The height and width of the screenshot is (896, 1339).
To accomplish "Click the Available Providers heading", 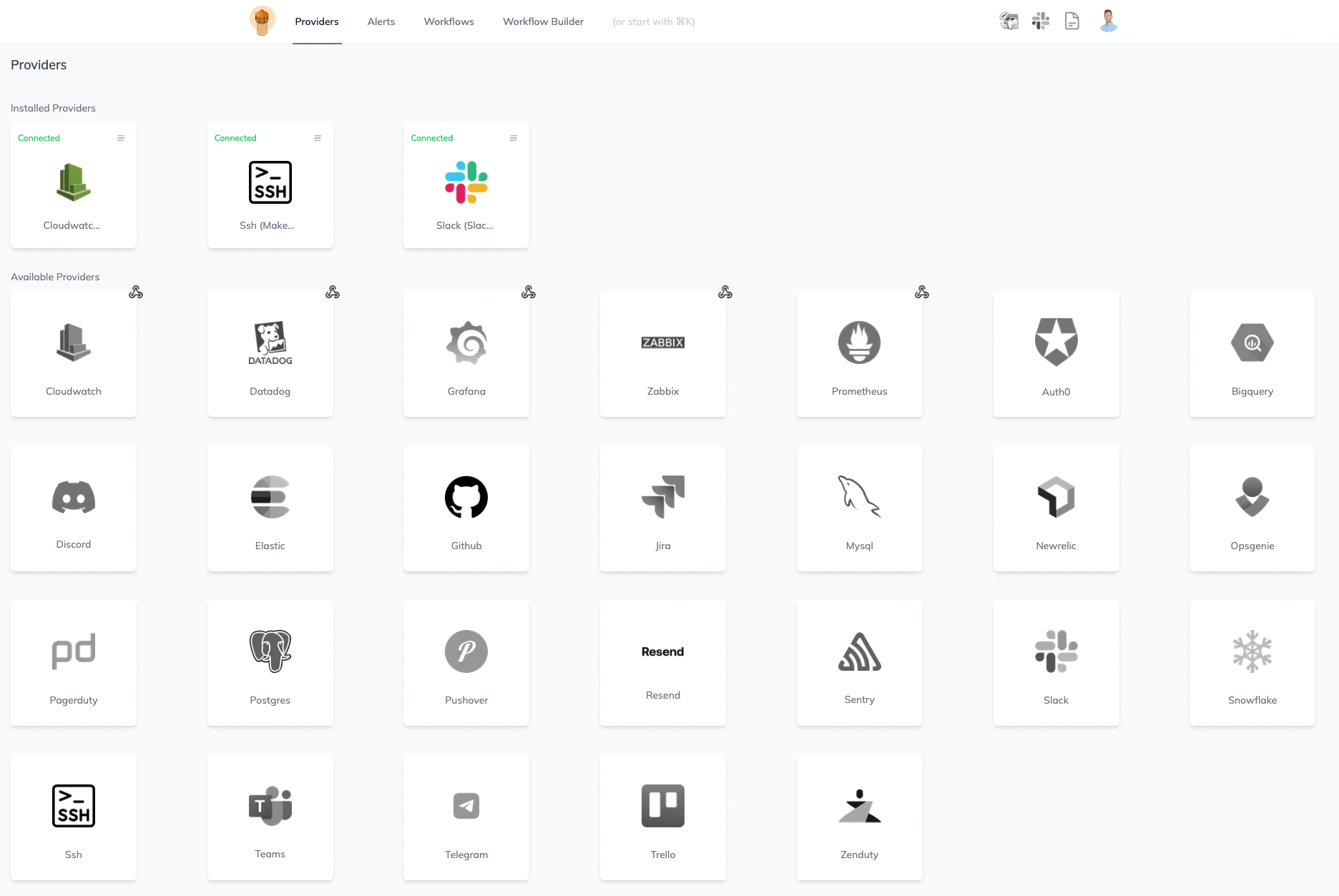I will (x=55, y=277).
